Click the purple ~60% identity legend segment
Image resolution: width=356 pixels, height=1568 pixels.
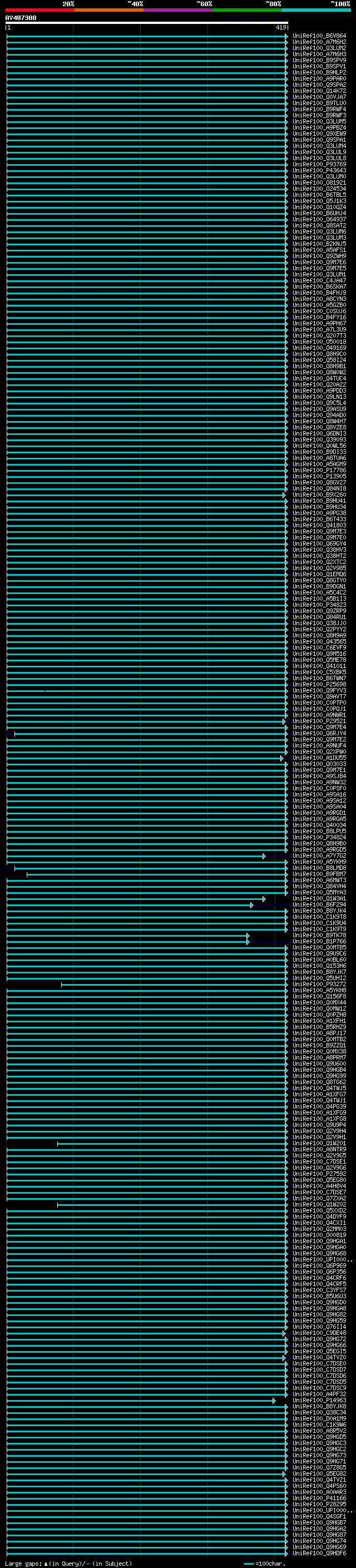pos(177,10)
